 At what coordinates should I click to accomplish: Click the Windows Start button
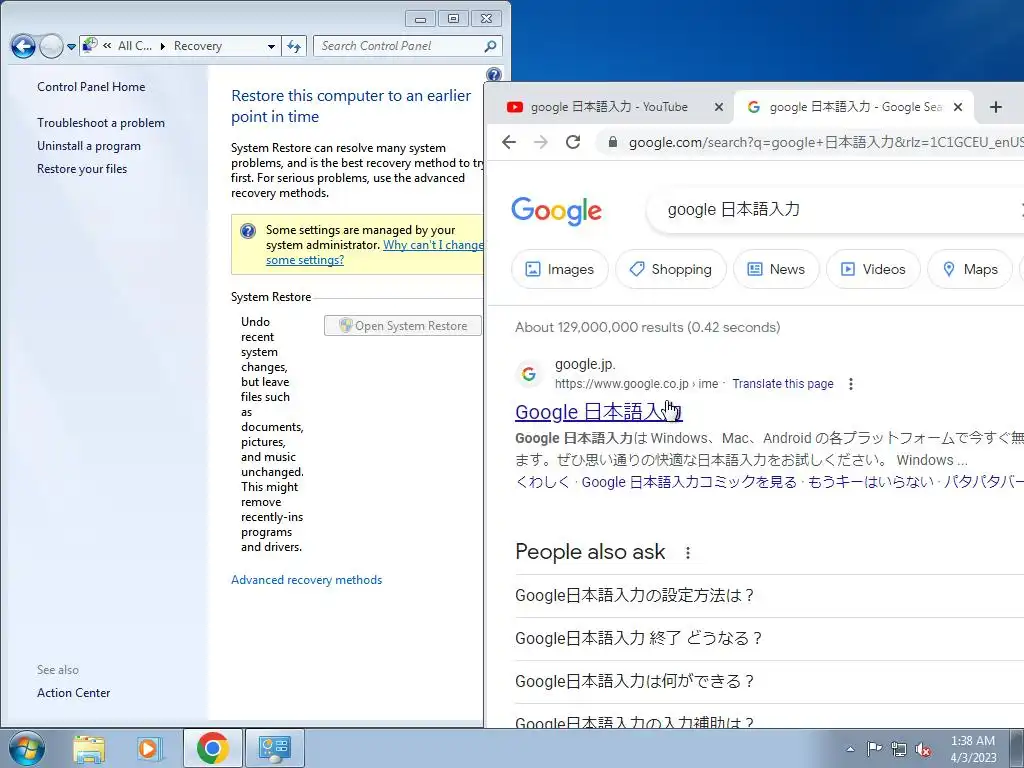pyautogui.click(x=27, y=748)
